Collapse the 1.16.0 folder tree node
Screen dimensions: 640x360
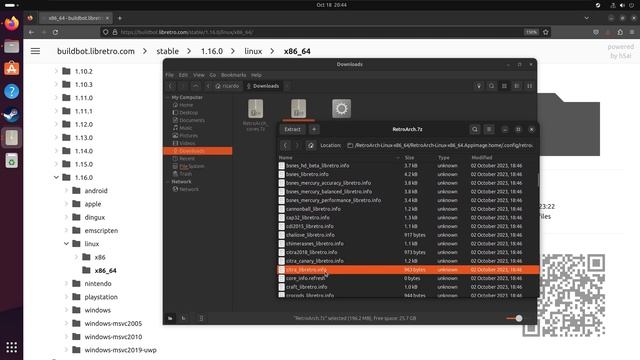tap(56, 177)
